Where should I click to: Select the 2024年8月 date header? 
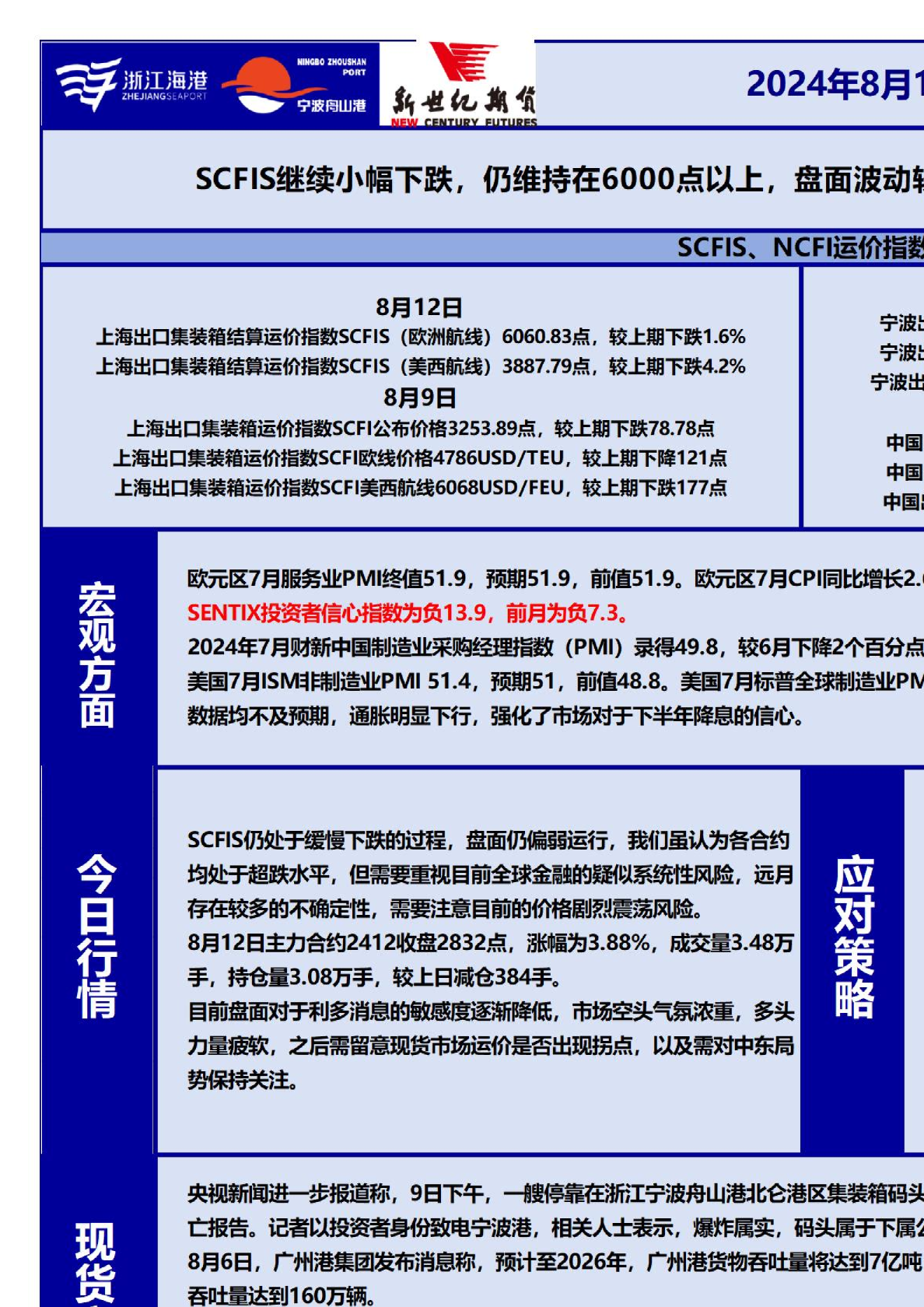[x=834, y=84]
